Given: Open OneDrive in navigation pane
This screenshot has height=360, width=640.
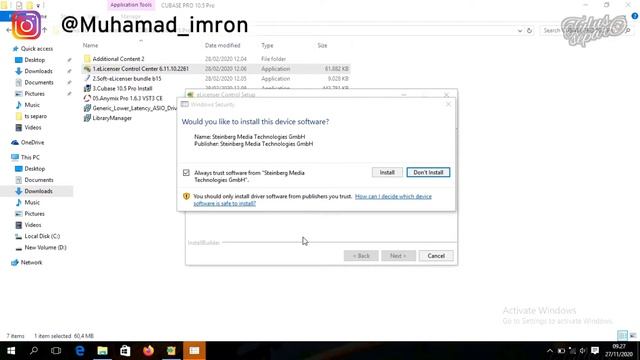Looking at the screenshot, I should [x=32, y=142].
